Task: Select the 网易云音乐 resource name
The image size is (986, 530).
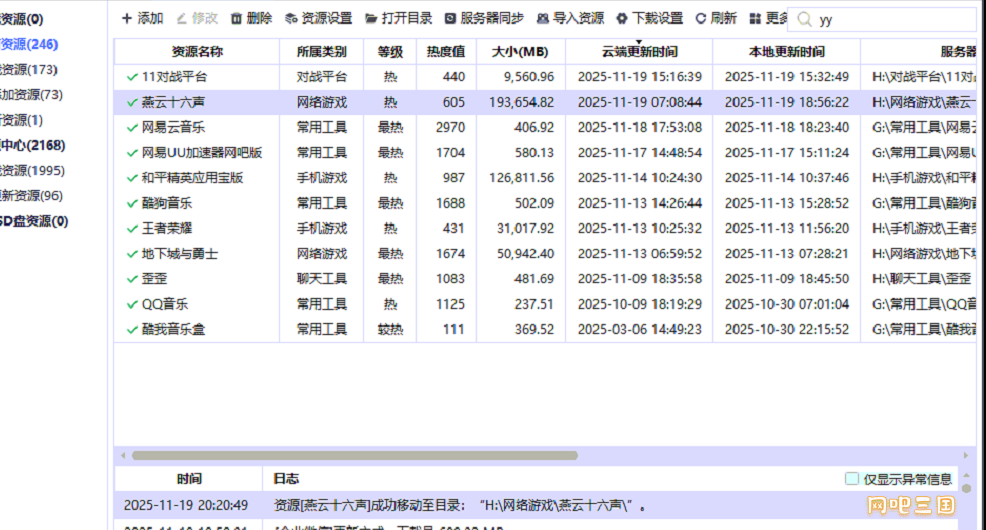Action: [x=173, y=127]
